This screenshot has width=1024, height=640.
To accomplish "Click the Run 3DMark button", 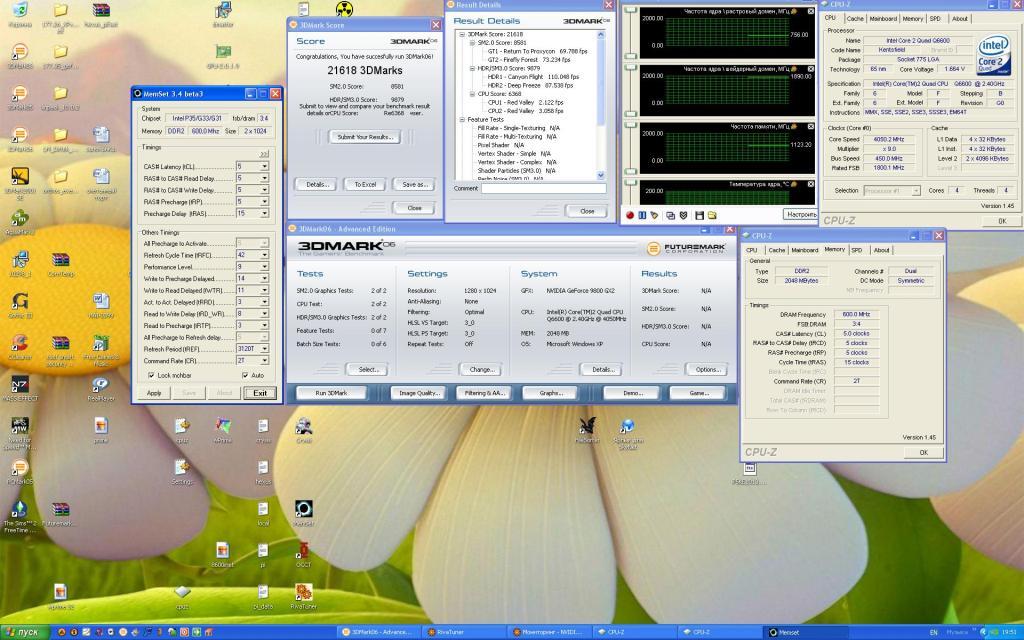I will click(x=332, y=393).
